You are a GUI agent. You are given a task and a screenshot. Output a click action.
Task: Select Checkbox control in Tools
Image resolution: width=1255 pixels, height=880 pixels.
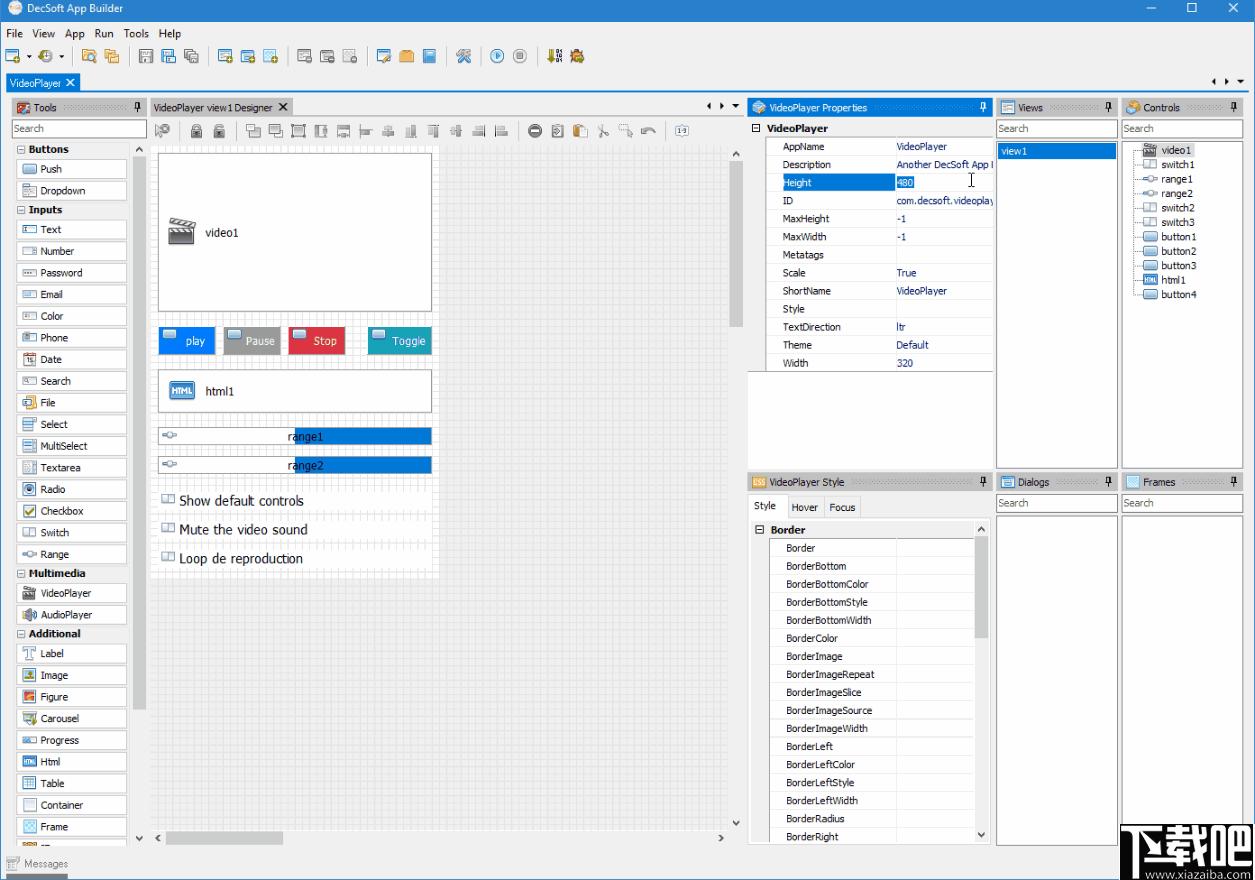71,511
